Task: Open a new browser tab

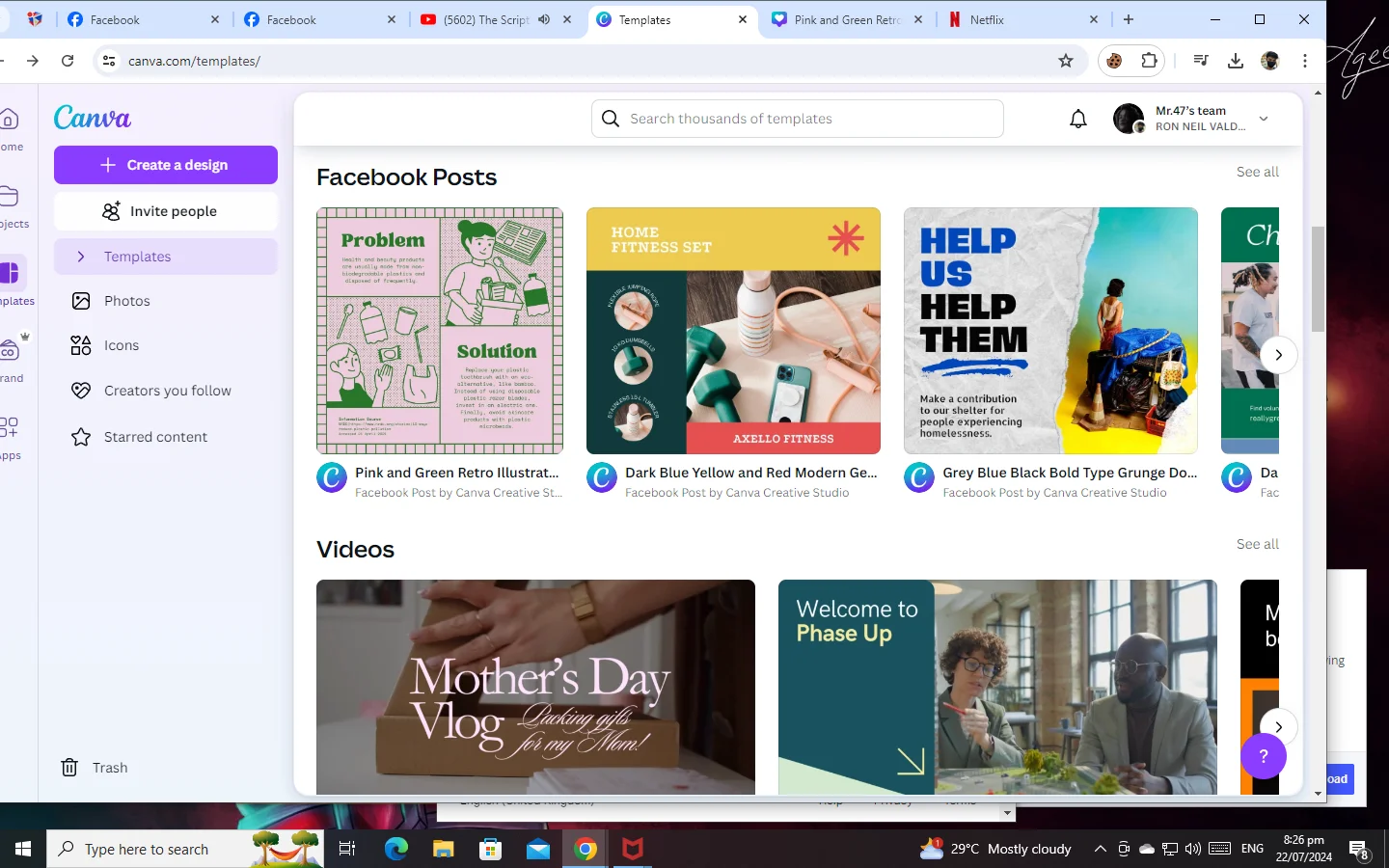Action: 1129,19
